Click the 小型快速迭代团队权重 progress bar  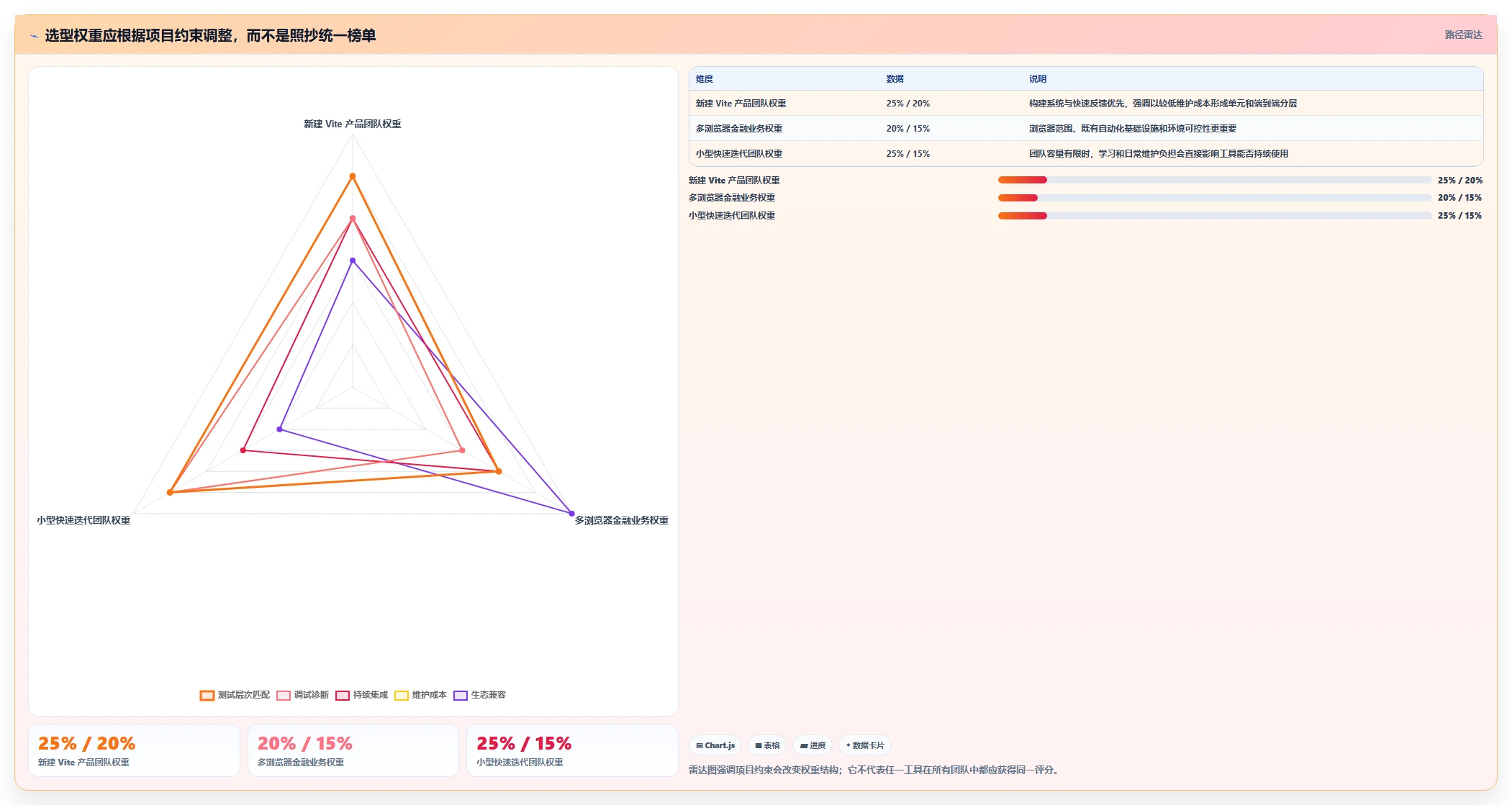tap(1215, 216)
